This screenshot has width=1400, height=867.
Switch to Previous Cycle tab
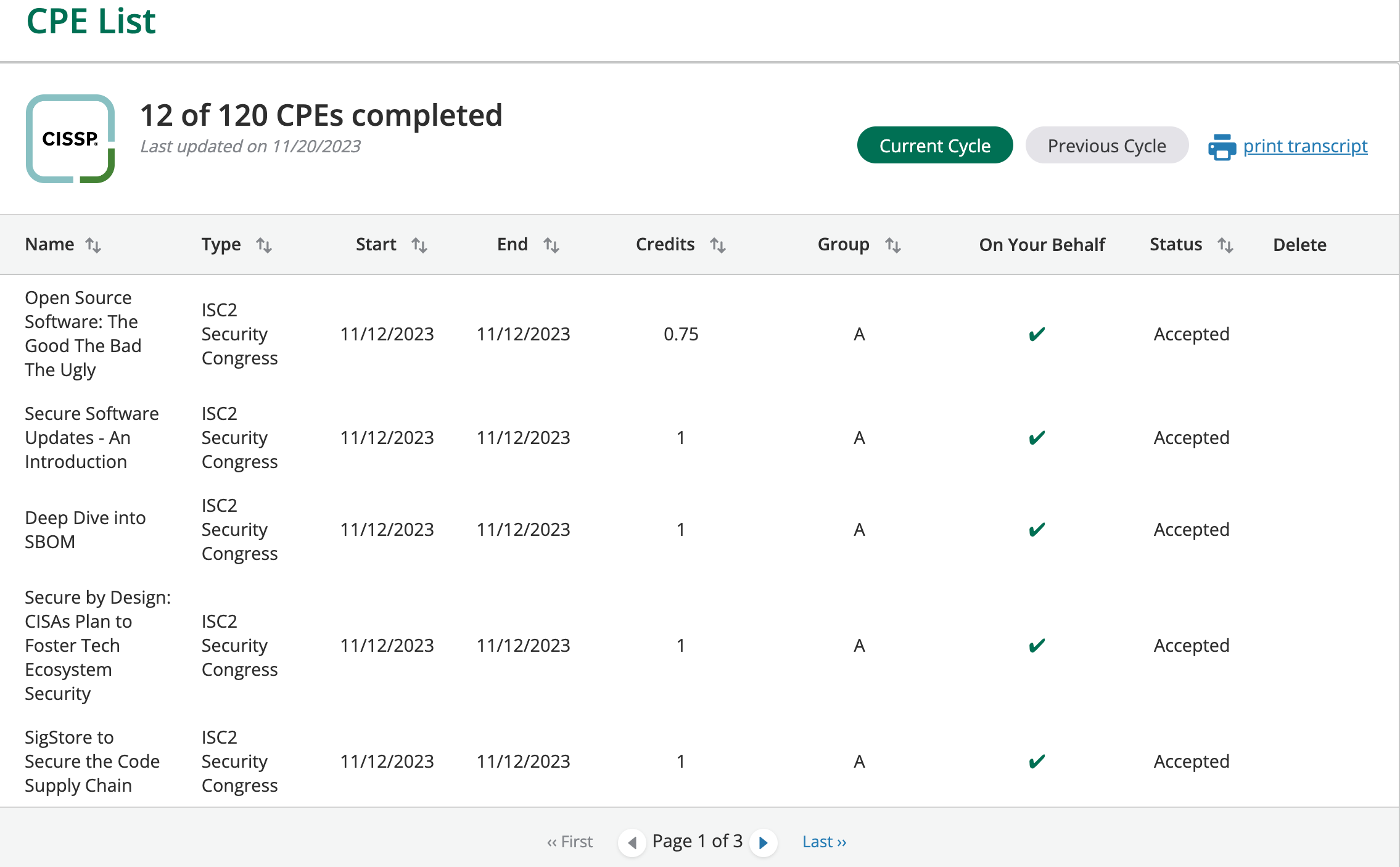click(x=1106, y=146)
